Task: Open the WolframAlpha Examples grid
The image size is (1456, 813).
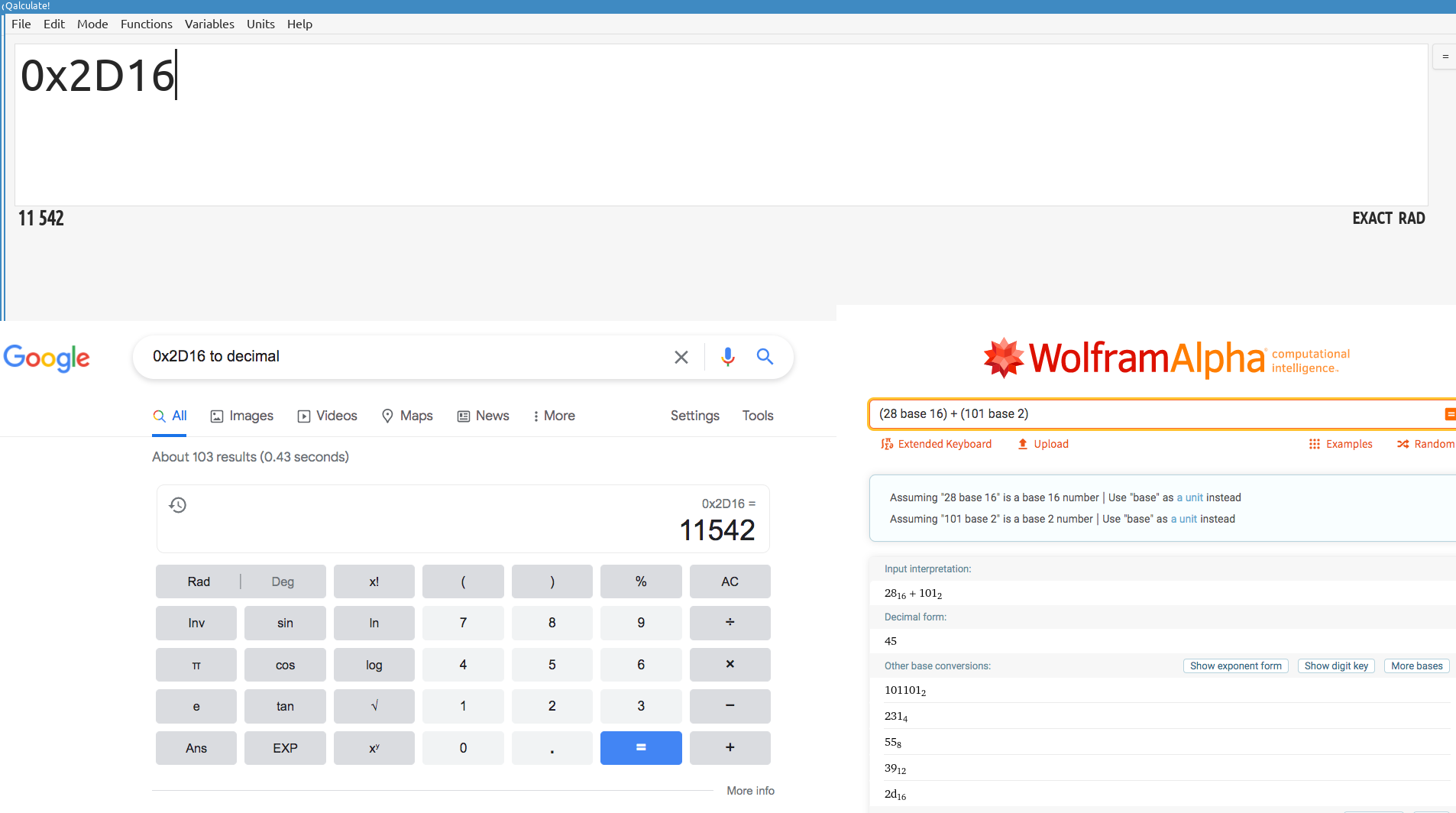Action: coord(1340,444)
